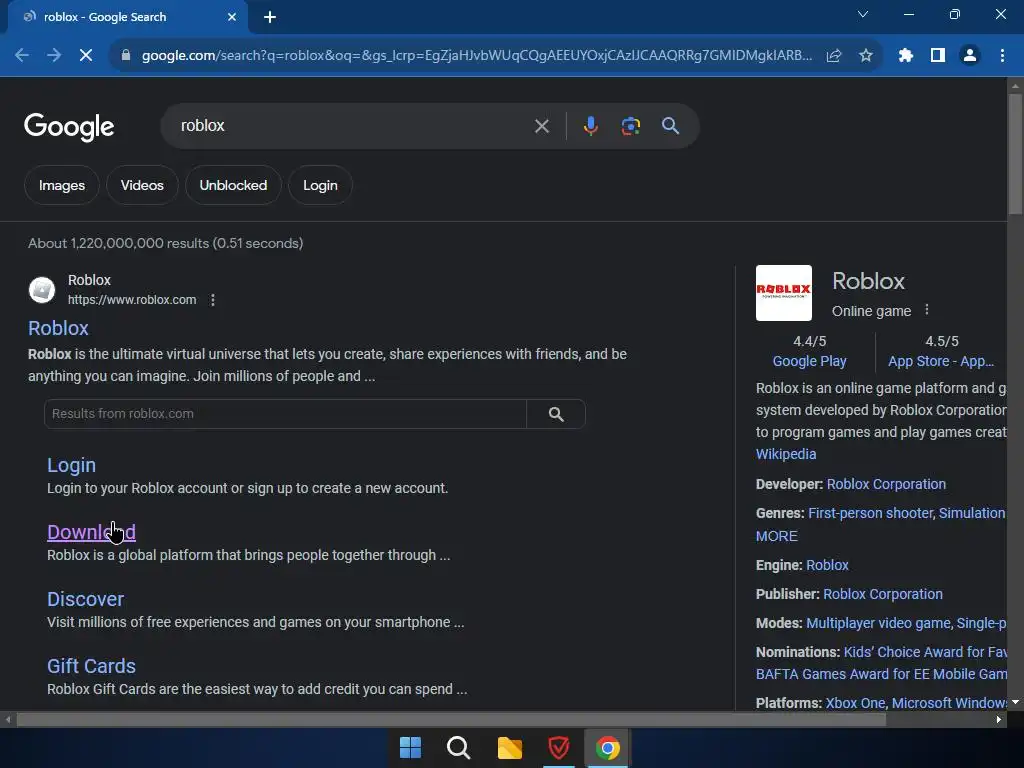Open a new browser tab
Screen dimensions: 1024x768
270,17
